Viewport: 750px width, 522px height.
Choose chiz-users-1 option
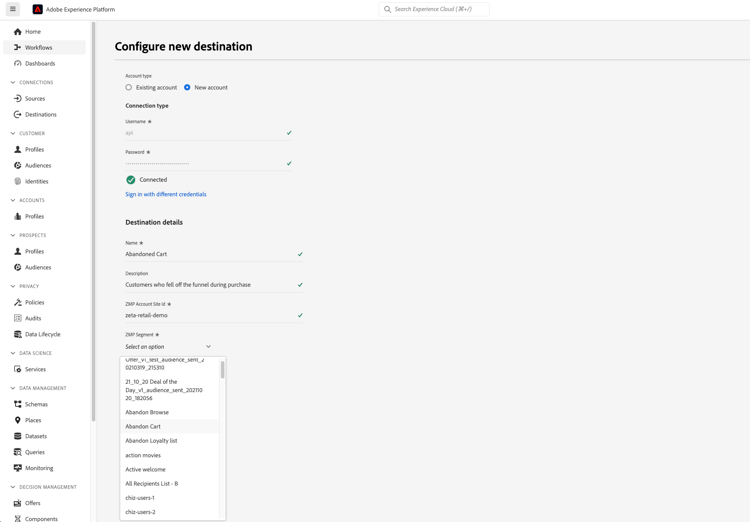[x=170, y=498]
